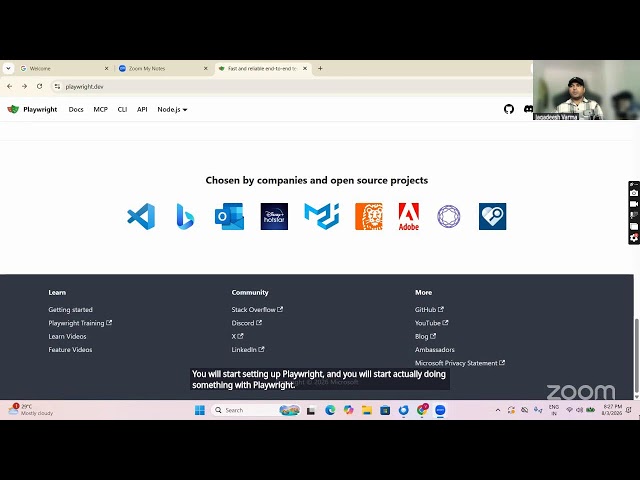This screenshot has height=480, width=640.
Task: Click the address bar showing playwright.dev
Action: click(x=292, y=87)
